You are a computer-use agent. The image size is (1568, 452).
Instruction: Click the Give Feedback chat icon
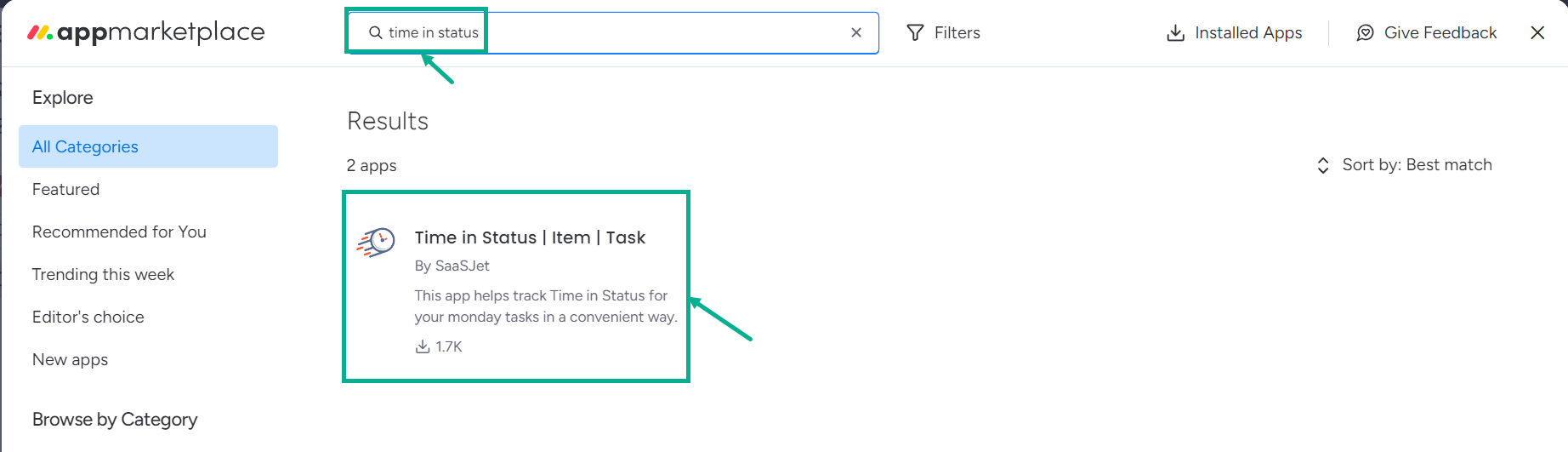(x=1365, y=32)
